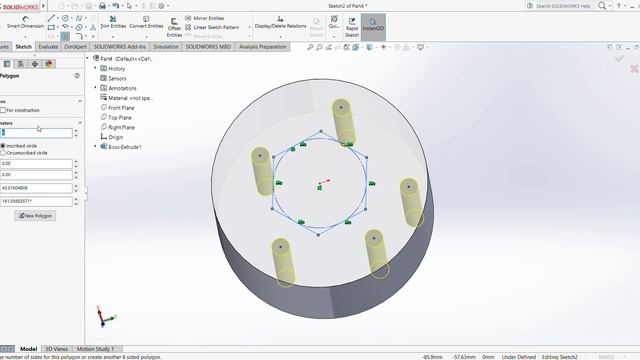Image resolution: width=640 pixels, height=360 pixels.
Task: Open the FeatureManager design tree tab
Action: (x=7, y=64)
